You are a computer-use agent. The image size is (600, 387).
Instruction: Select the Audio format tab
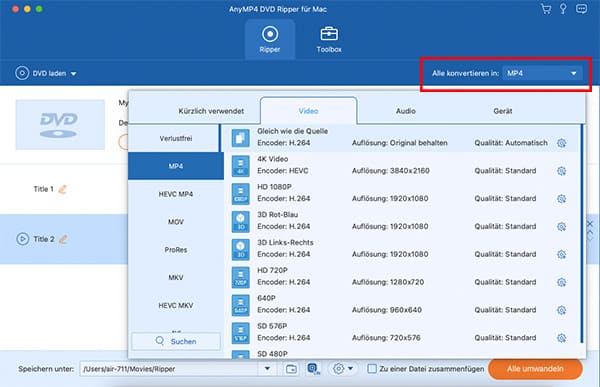click(406, 111)
